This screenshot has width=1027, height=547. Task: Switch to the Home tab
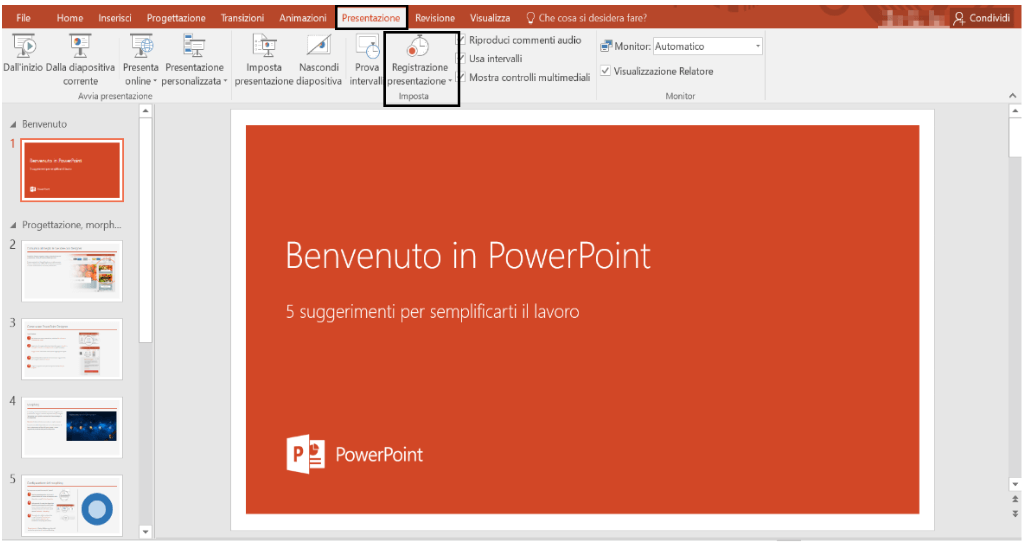coord(69,18)
